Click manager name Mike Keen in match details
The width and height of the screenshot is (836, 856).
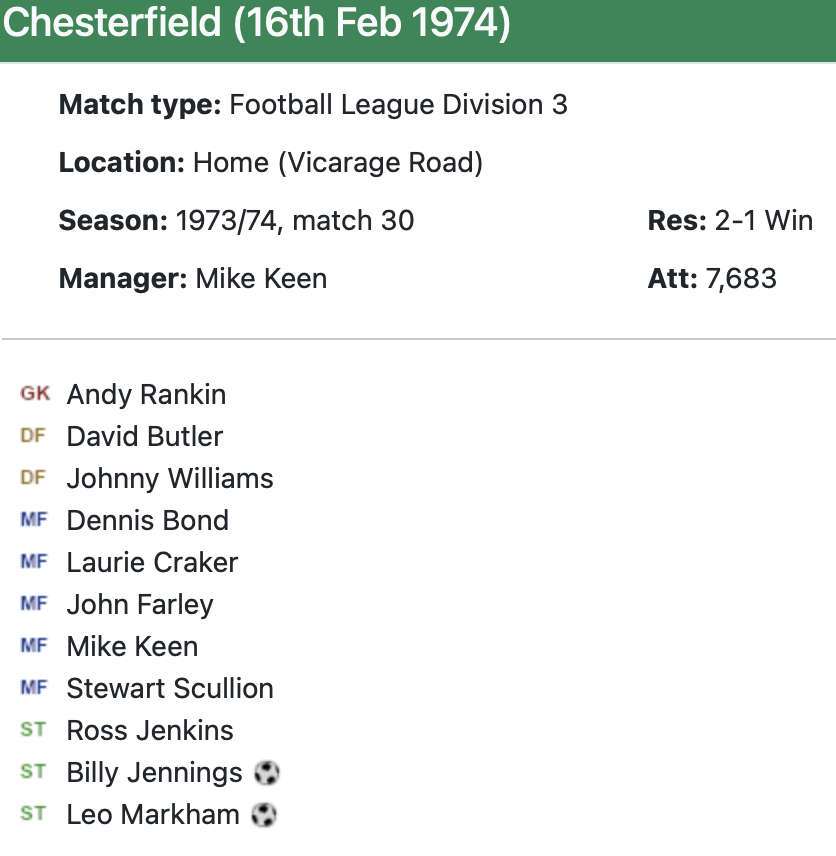coord(261,278)
